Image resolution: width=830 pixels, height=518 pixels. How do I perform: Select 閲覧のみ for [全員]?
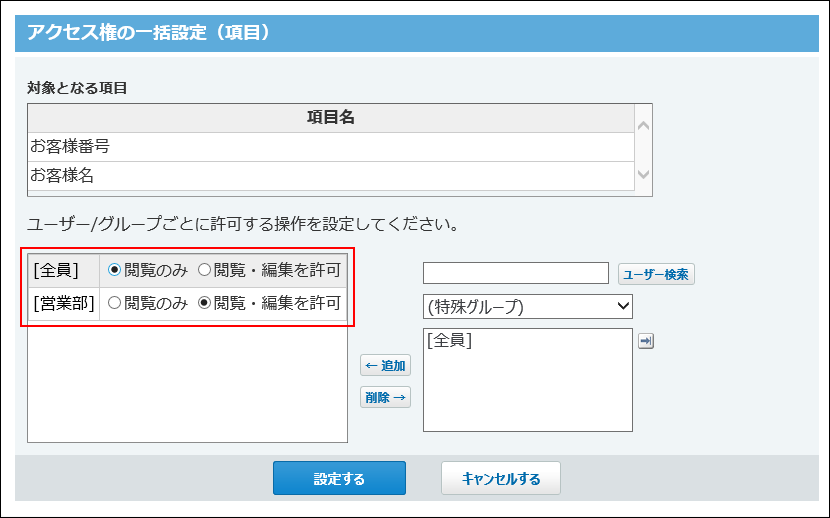tap(114, 270)
